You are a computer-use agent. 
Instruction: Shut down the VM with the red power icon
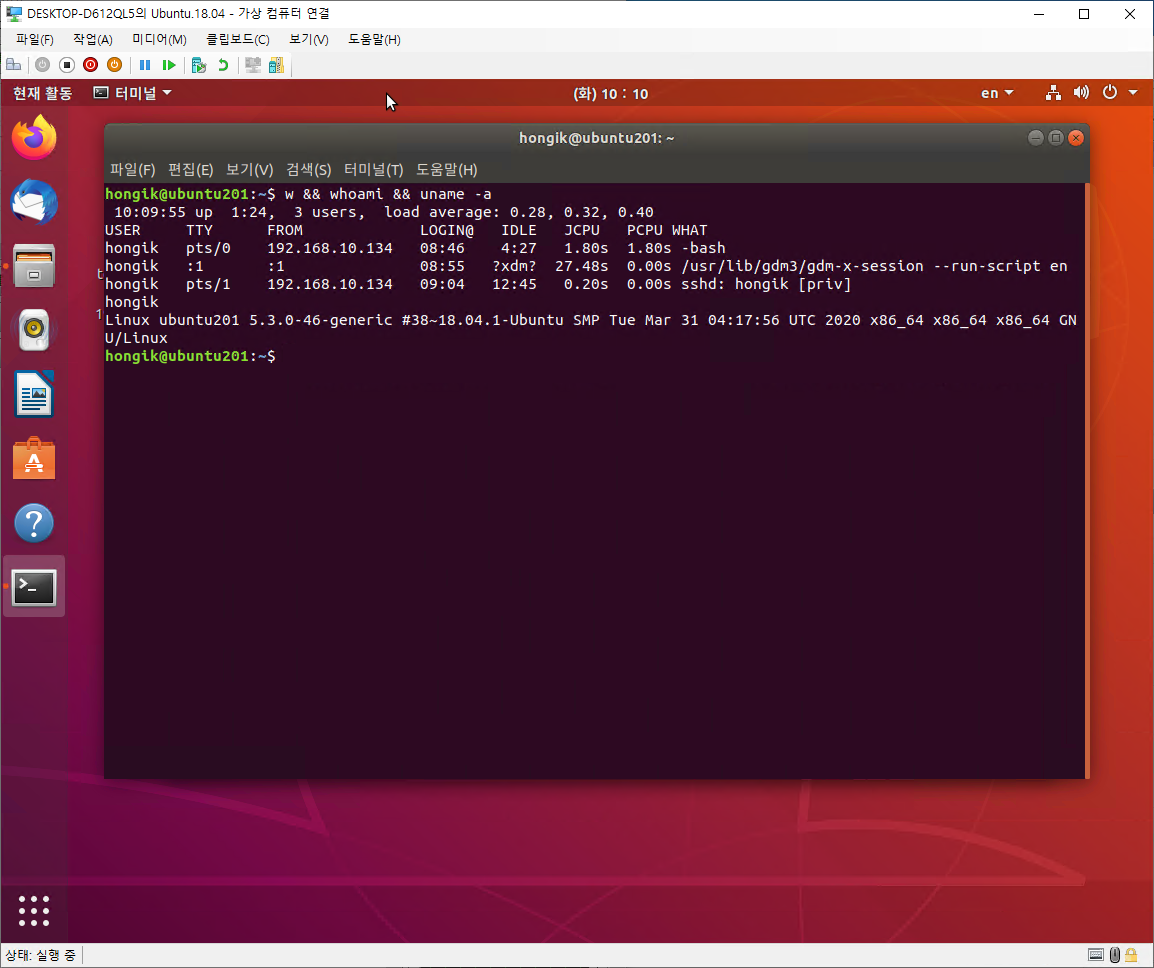(x=91, y=65)
